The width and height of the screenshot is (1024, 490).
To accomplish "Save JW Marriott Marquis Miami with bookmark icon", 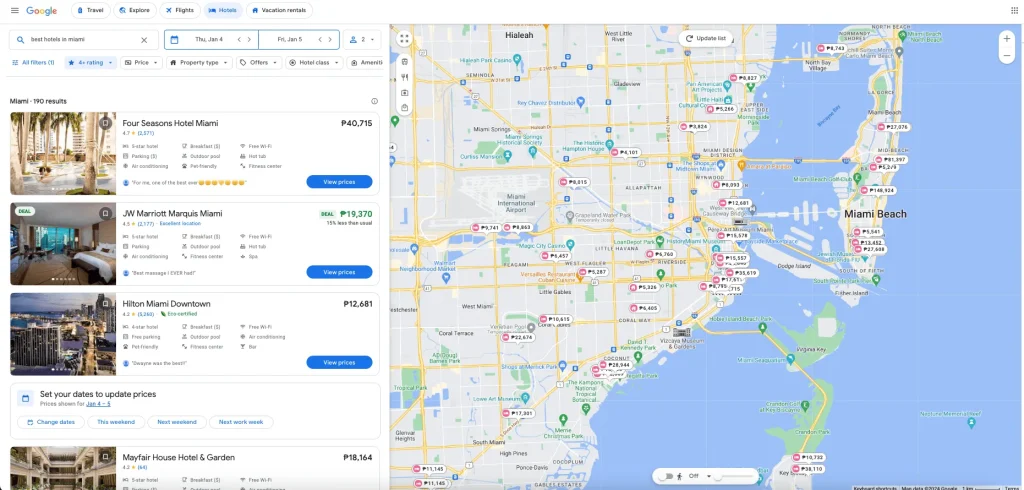I will point(105,213).
